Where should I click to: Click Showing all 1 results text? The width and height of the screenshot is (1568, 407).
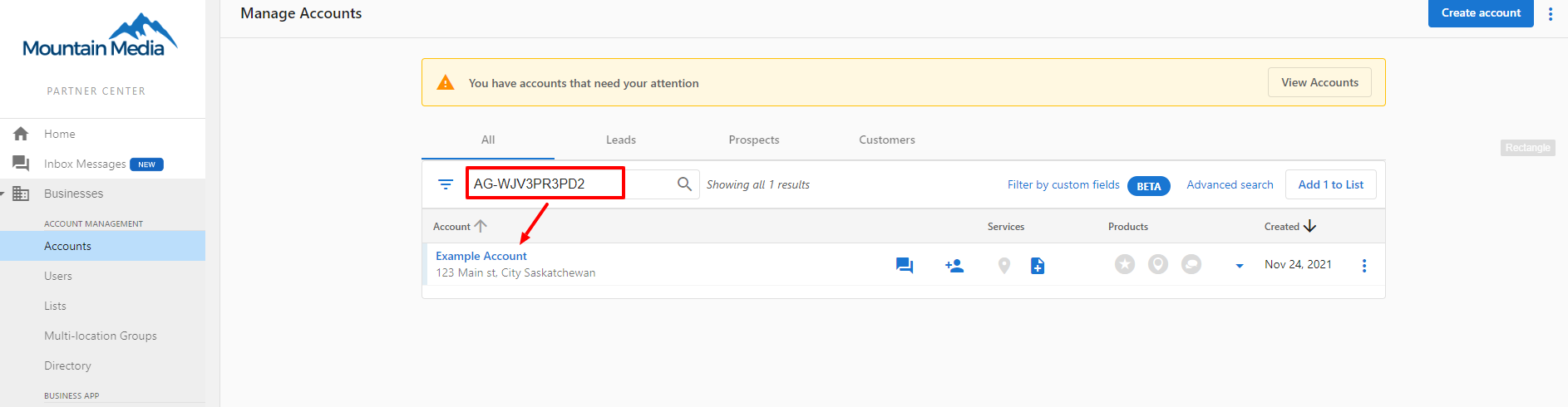point(758,184)
